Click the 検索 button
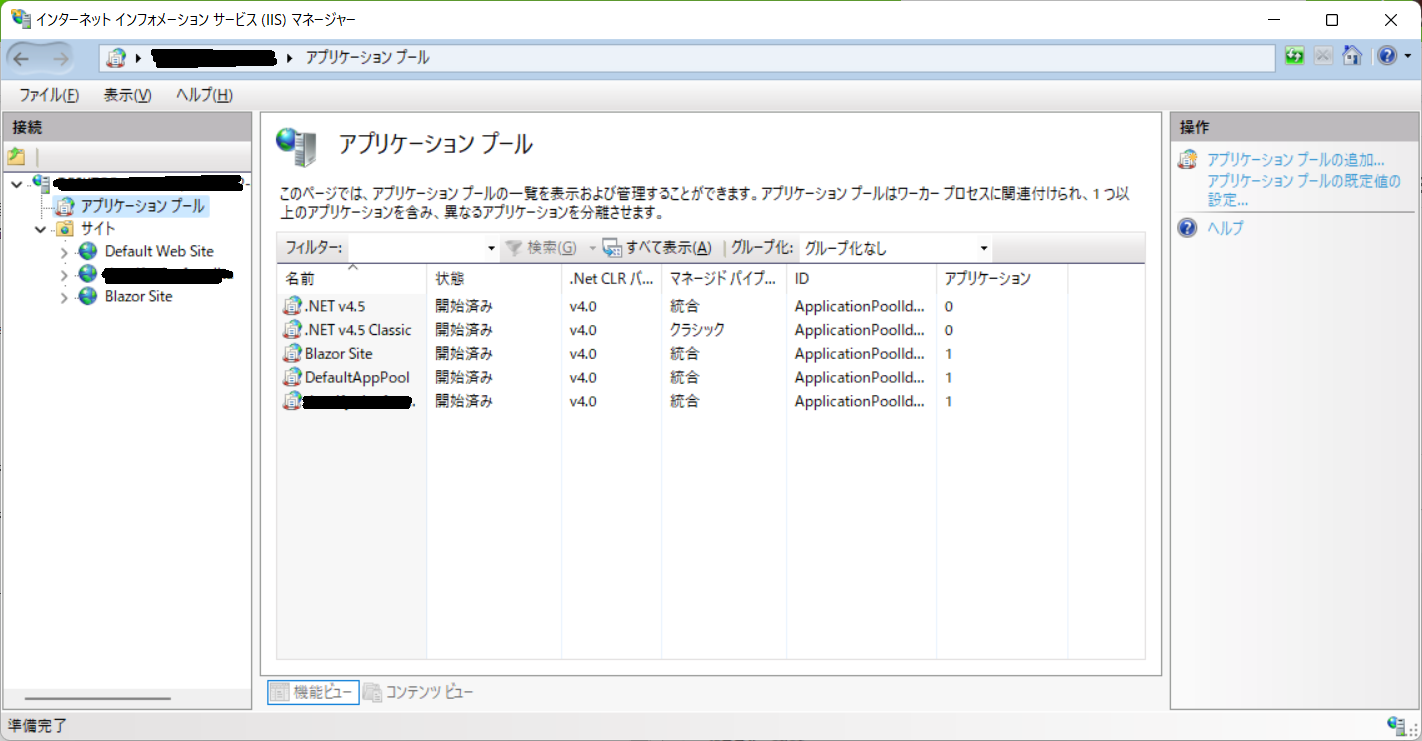 (541, 248)
